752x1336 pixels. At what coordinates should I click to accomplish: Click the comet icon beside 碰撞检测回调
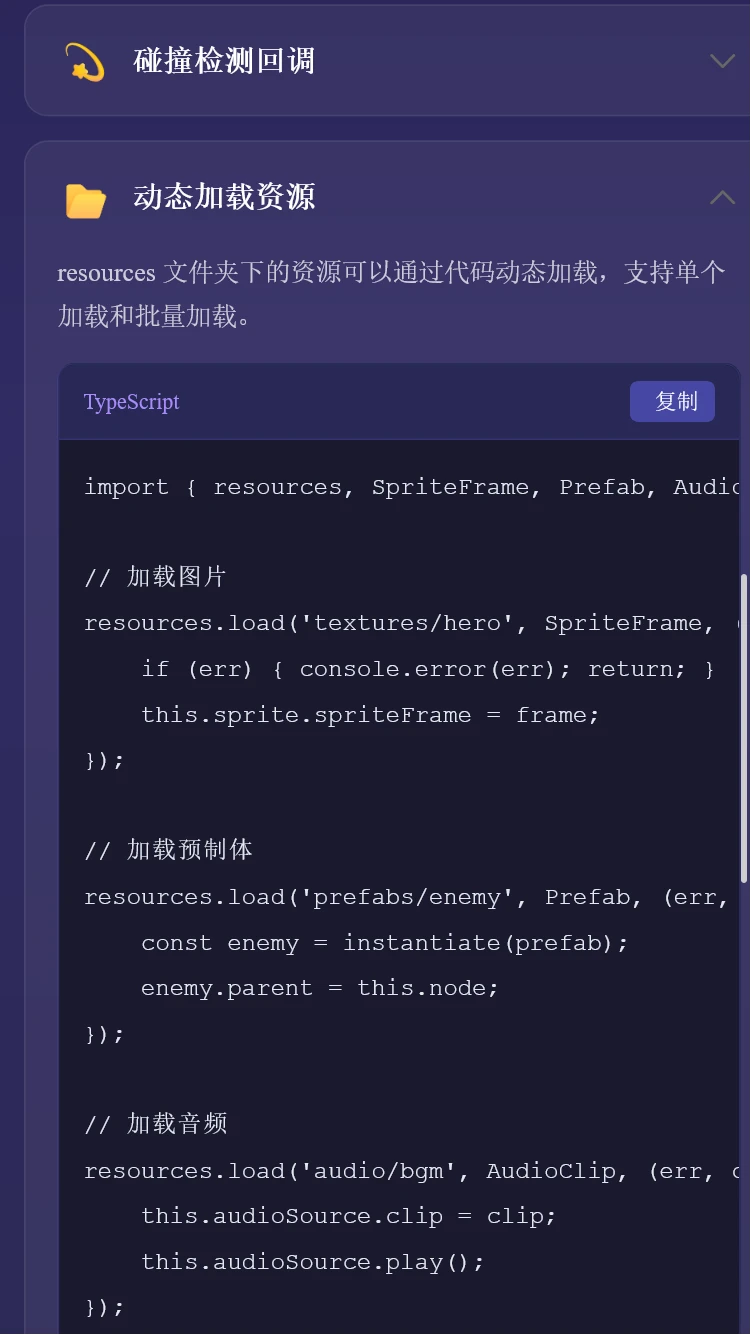click(84, 60)
